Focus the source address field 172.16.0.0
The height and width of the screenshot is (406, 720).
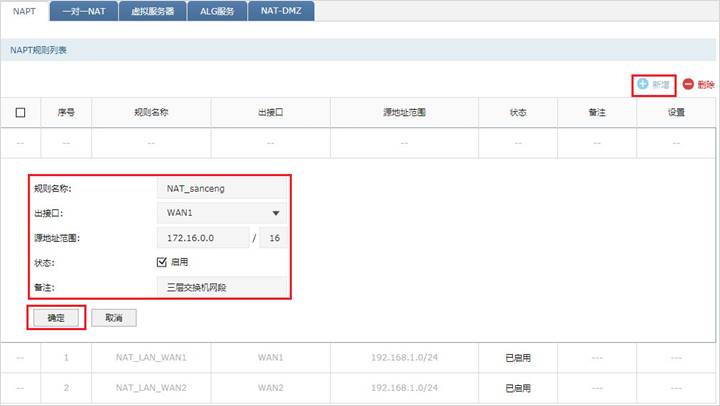pos(203,238)
